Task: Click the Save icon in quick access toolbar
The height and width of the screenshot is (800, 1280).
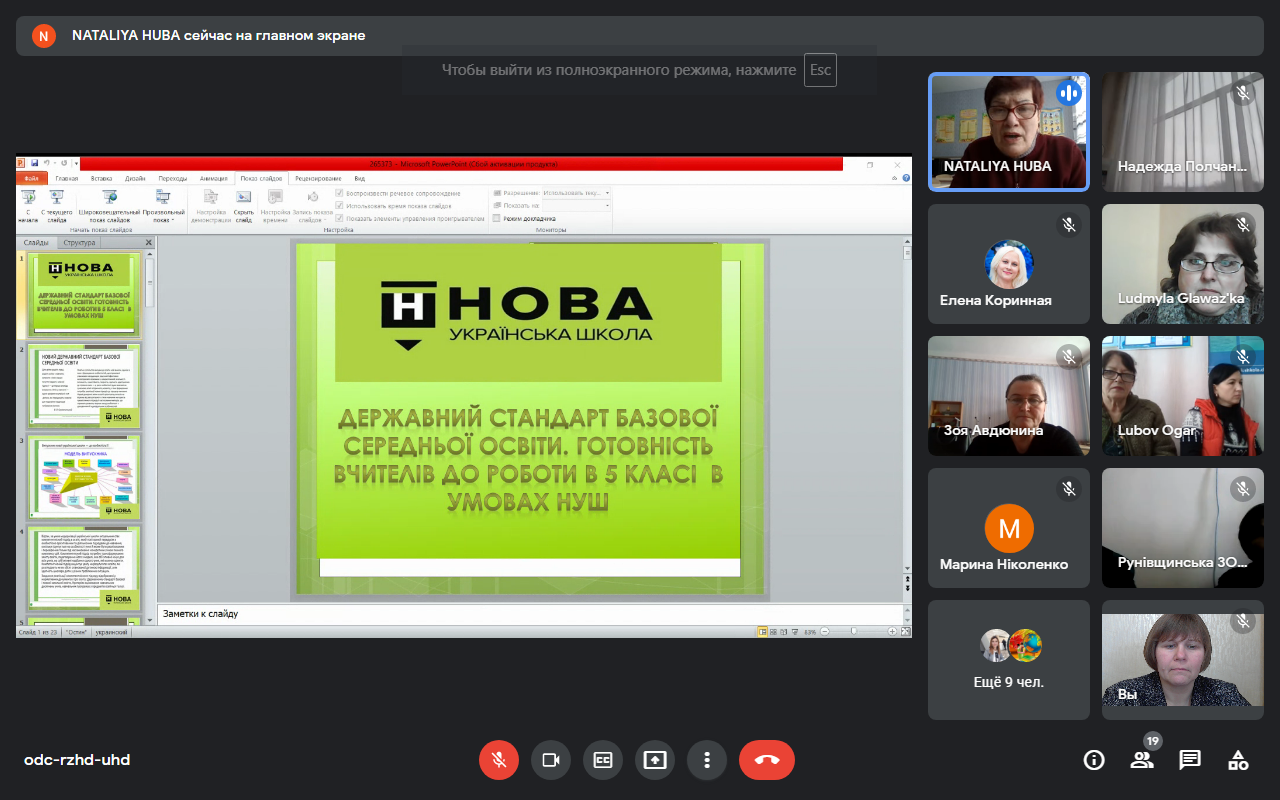Action: pyautogui.click(x=34, y=163)
